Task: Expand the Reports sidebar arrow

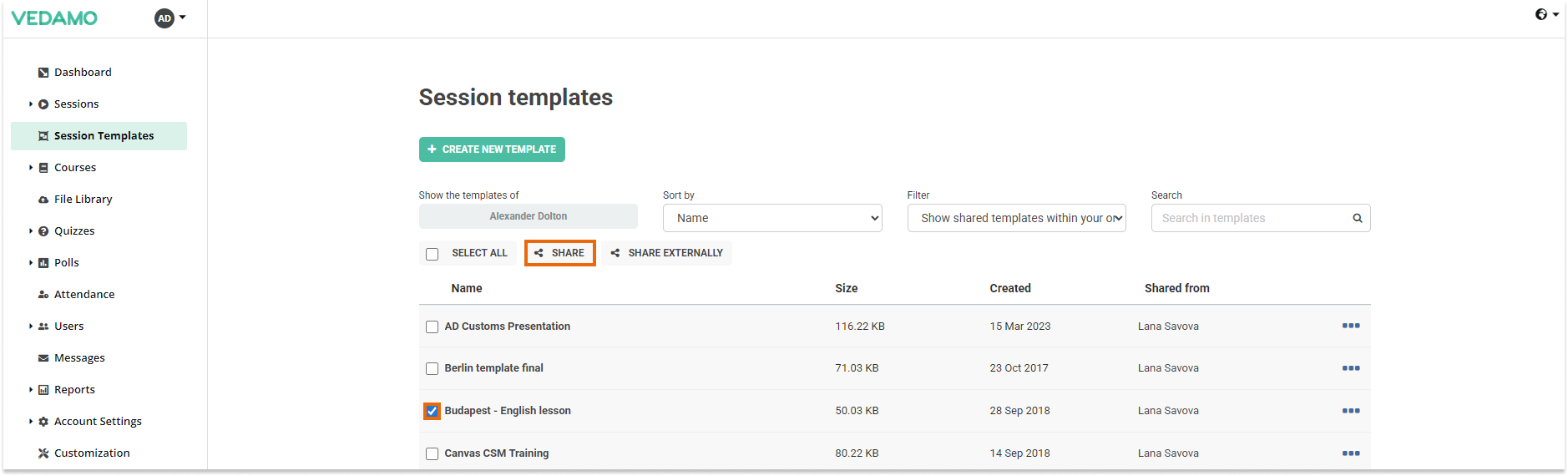Action: (31, 390)
